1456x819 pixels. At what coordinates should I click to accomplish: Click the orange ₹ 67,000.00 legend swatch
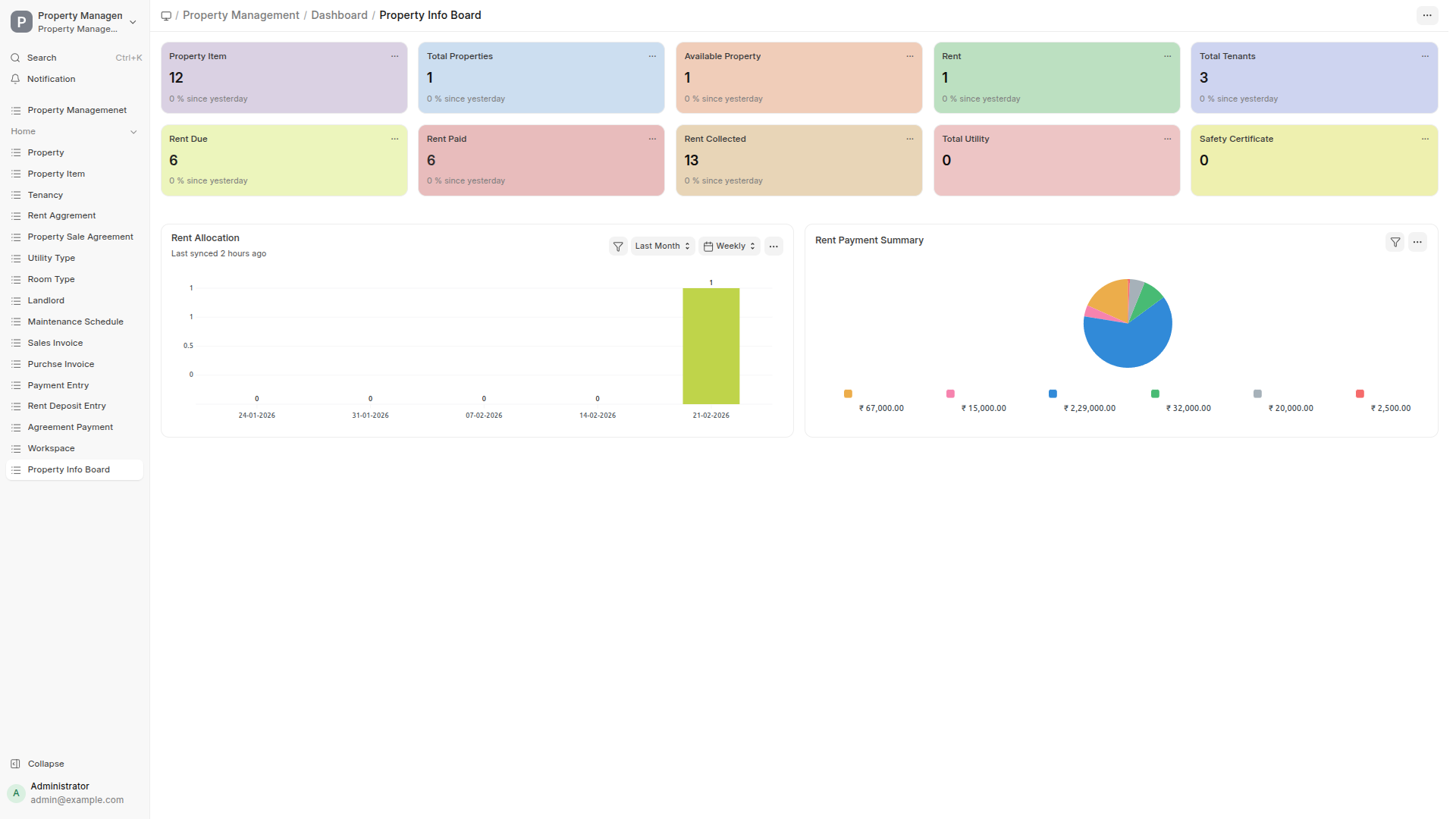coord(848,394)
